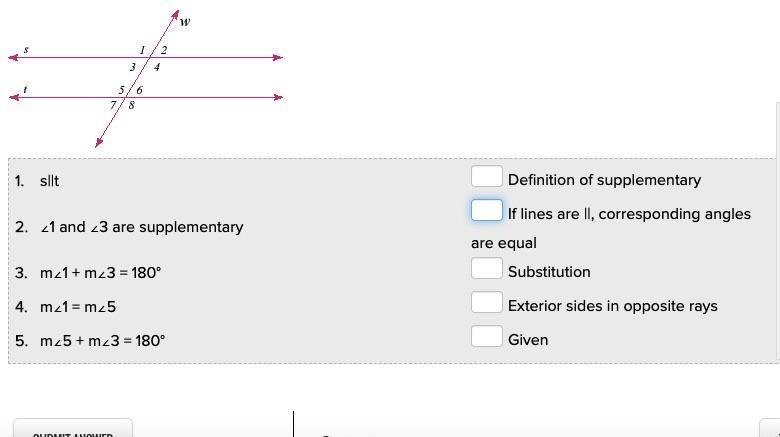The height and width of the screenshot is (437, 780).
Task: Select statement 5, m∠5 + m∠3 = 180°
Action: [102, 341]
